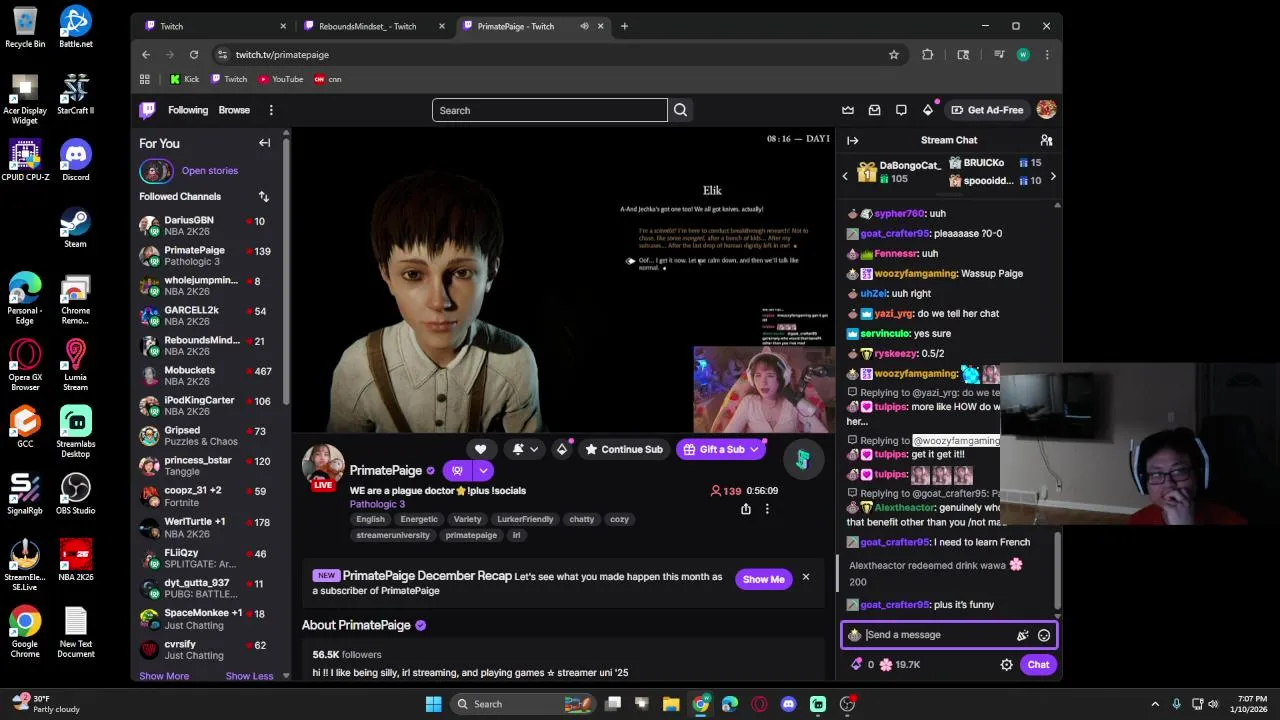This screenshot has width=1280, height=720.
Task: Open the emote picker in chat
Action: [x=1044, y=635]
